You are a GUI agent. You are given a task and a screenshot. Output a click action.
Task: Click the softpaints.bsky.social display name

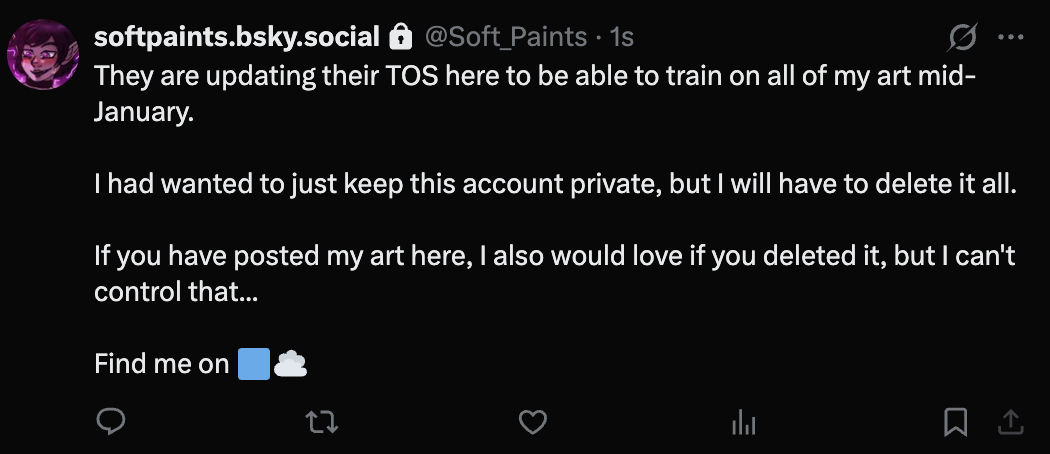click(236, 38)
